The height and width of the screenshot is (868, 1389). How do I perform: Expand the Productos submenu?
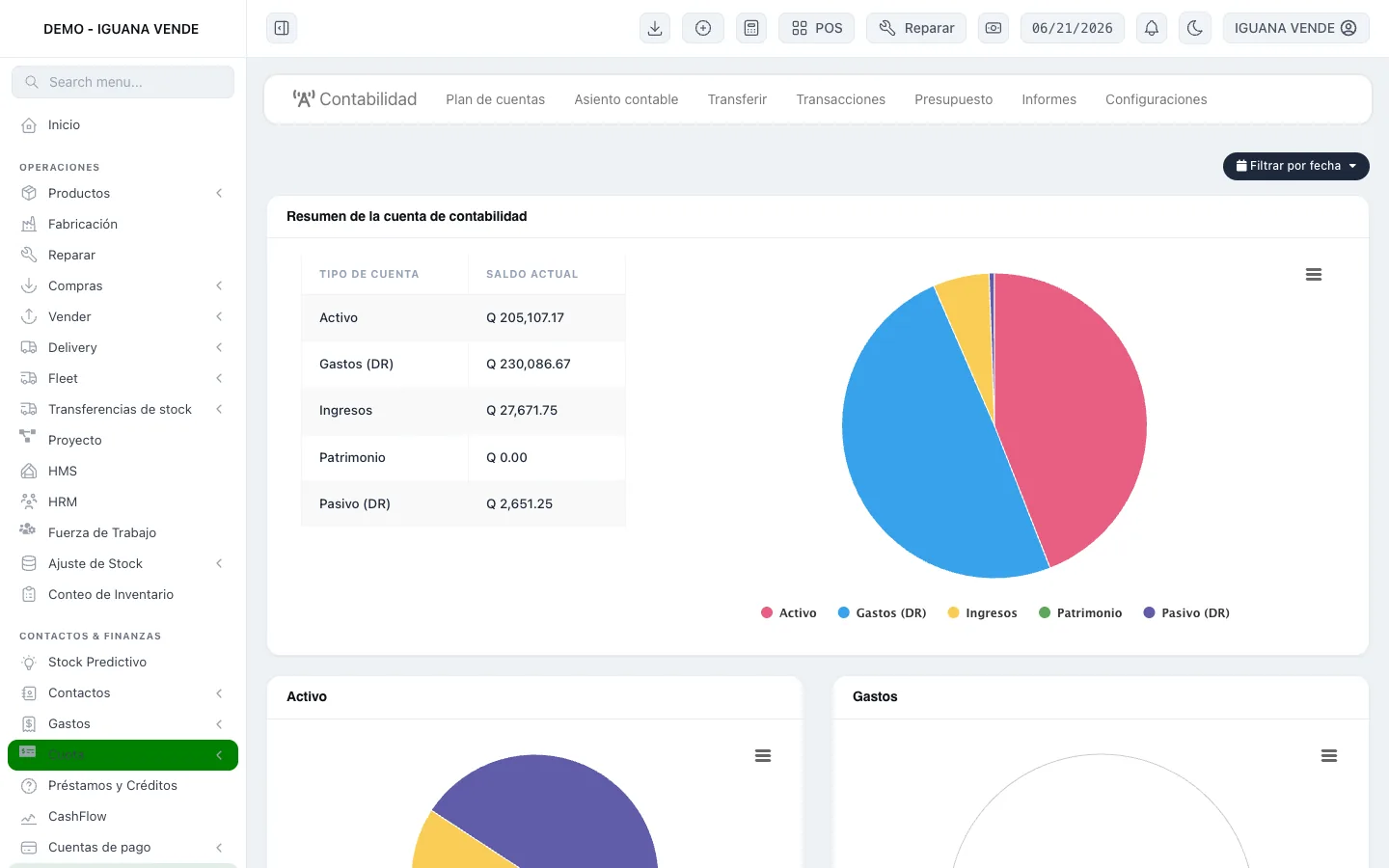[x=219, y=193]
